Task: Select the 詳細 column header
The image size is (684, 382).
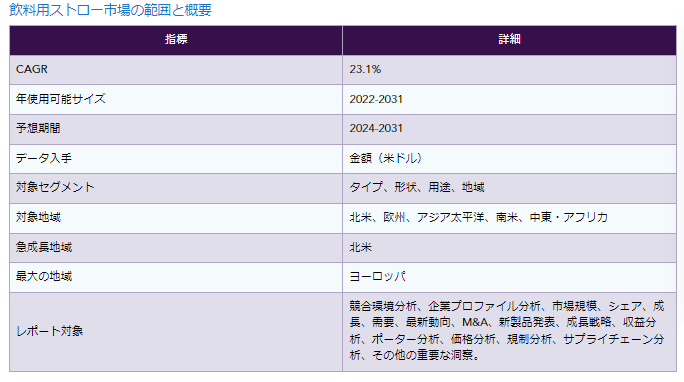Action: (510, 40)
